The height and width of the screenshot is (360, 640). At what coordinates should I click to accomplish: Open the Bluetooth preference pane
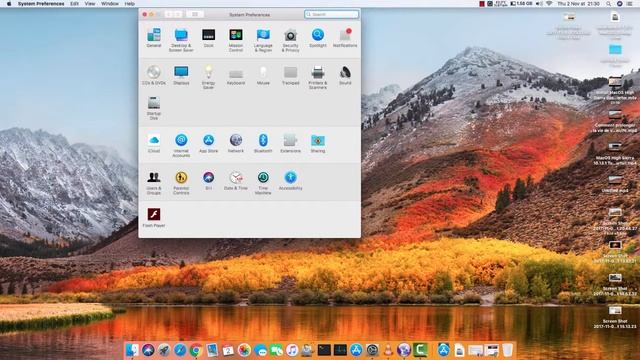pyautogui.click(x=263, y=143)
